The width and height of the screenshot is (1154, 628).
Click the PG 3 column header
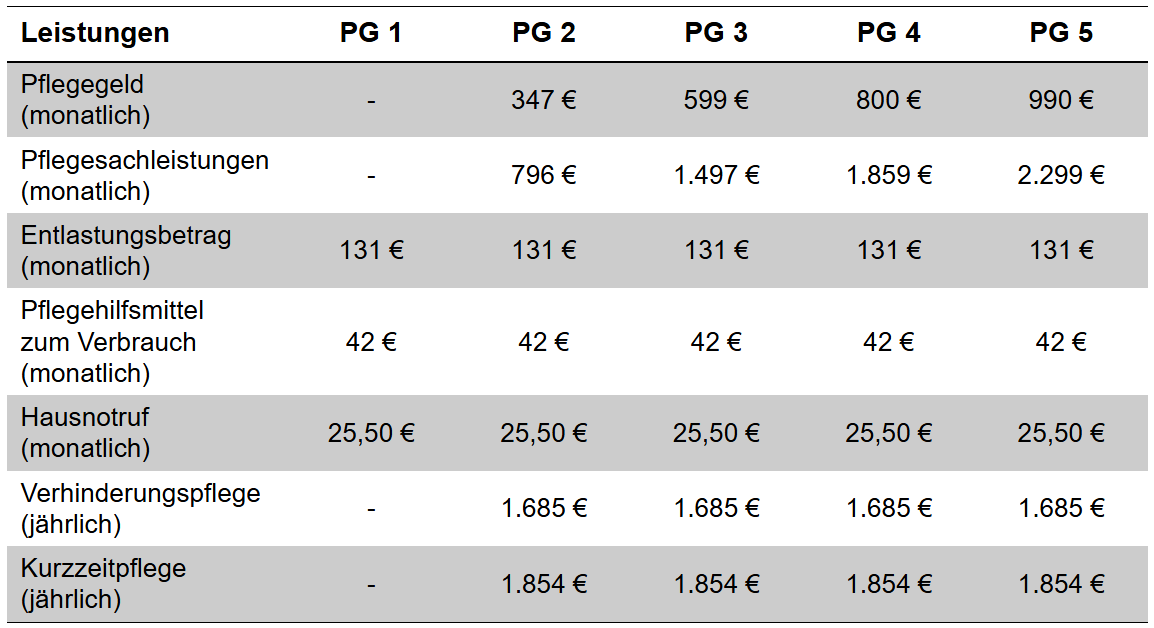tap(716, 33)
